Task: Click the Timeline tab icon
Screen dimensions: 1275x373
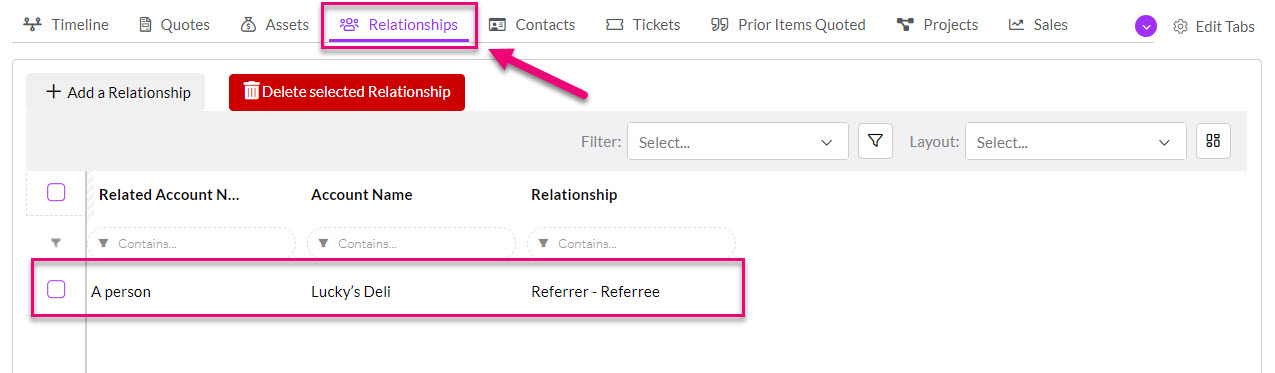Action: coord(33,25)
